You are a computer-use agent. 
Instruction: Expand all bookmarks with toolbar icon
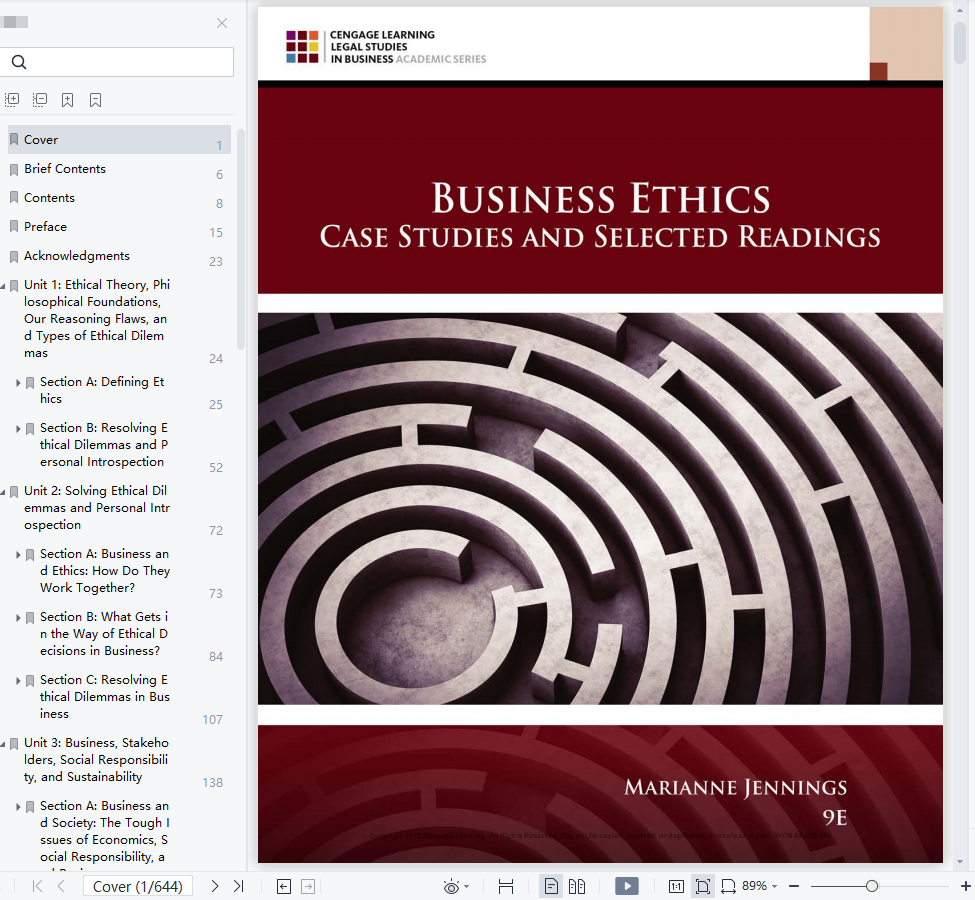[12, 100]
